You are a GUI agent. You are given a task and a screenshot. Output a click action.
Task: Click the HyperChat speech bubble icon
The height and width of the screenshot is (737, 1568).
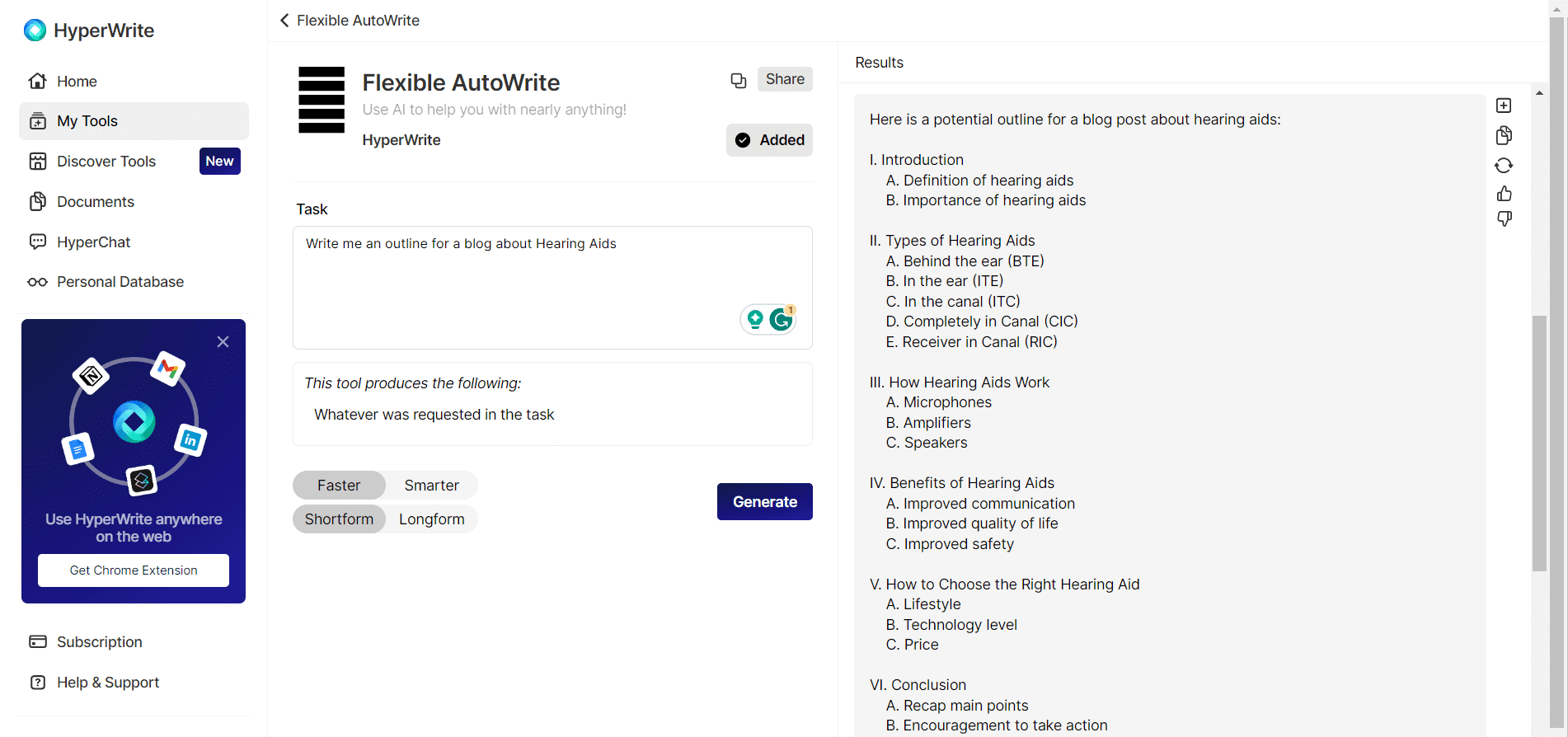pos(38,242)
